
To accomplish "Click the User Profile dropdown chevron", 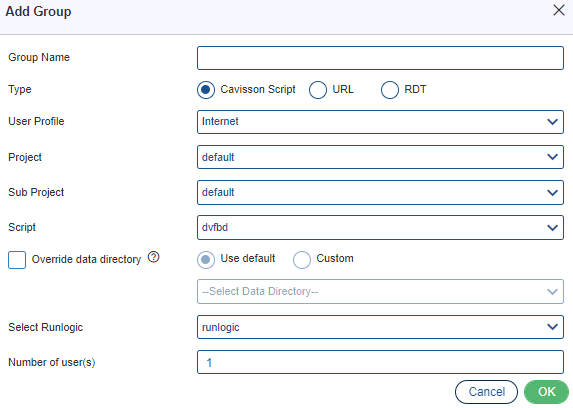I will 552,122.
